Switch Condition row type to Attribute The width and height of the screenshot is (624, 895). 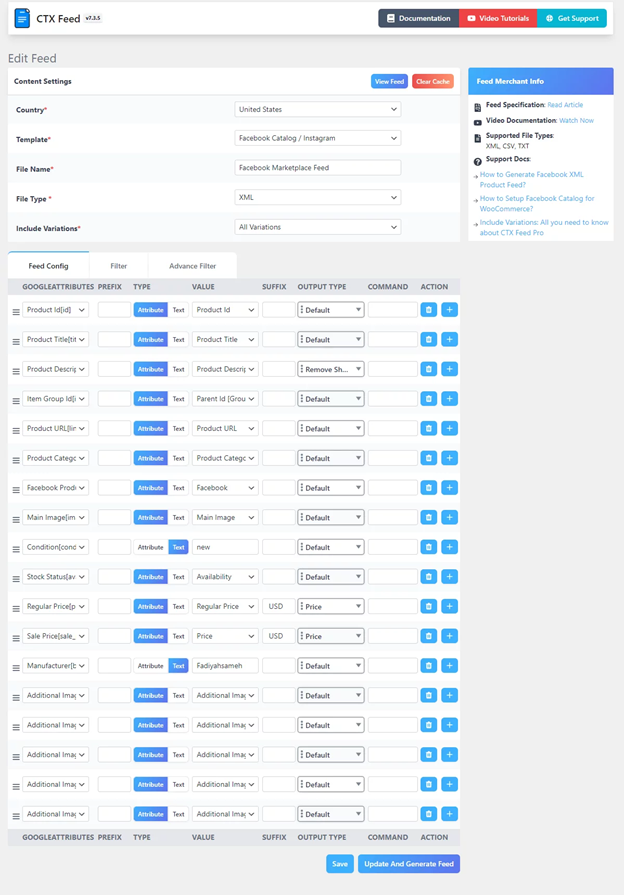(x=151, y=547)
